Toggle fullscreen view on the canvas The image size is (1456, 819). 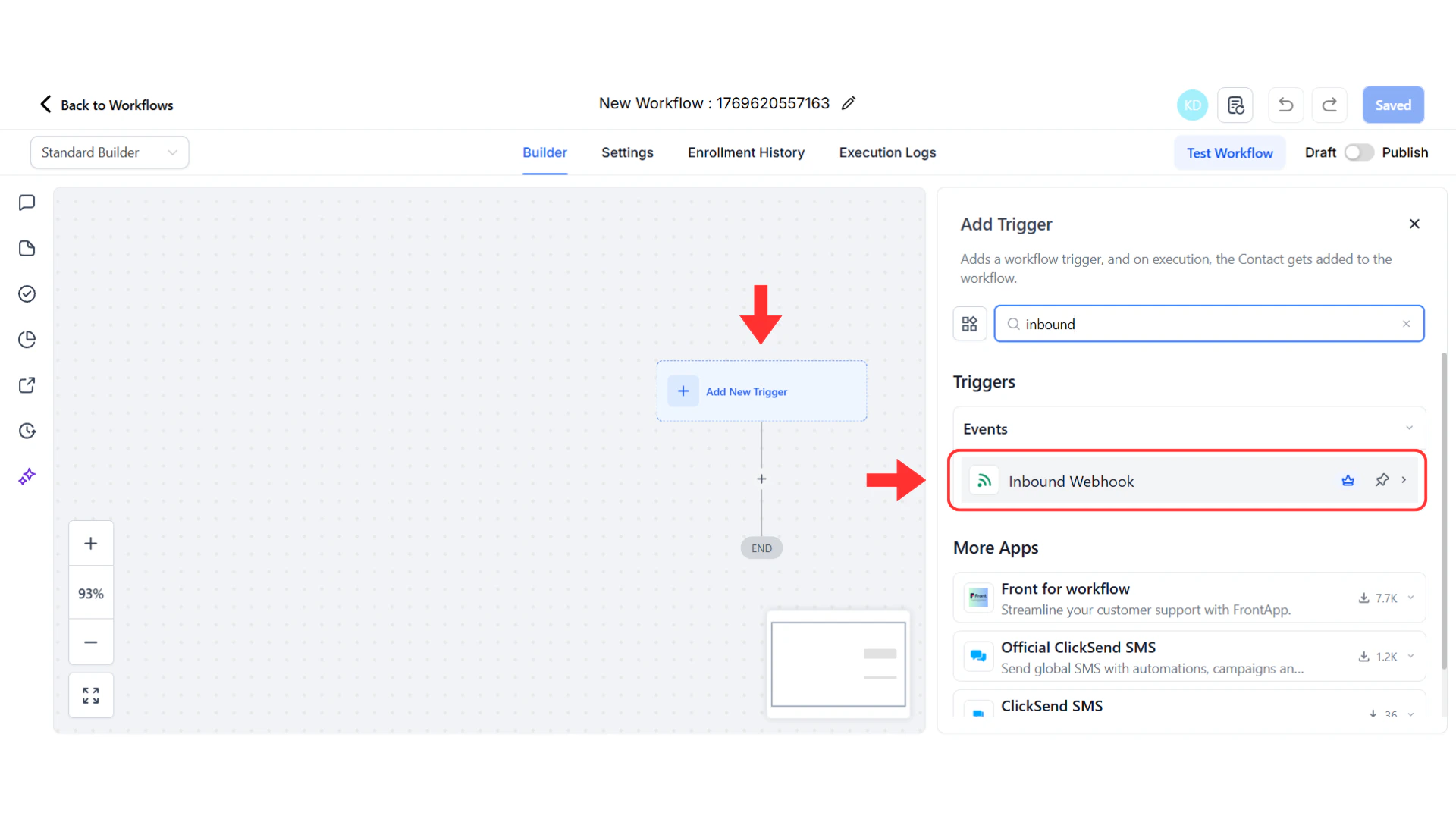click(90, 695)
